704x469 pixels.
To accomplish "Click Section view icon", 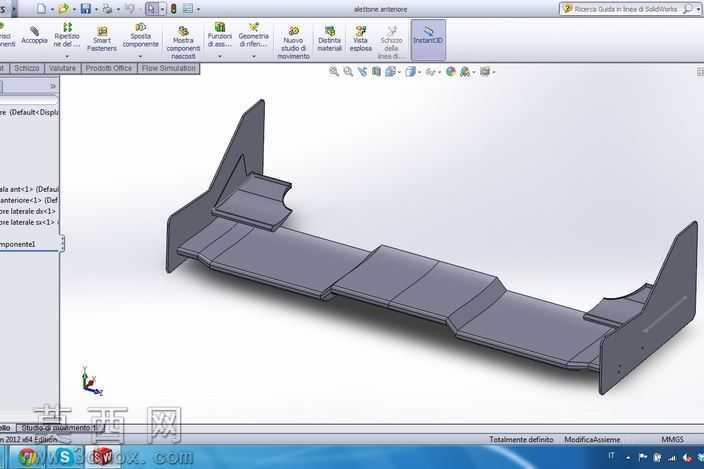I will click(376, 71).
